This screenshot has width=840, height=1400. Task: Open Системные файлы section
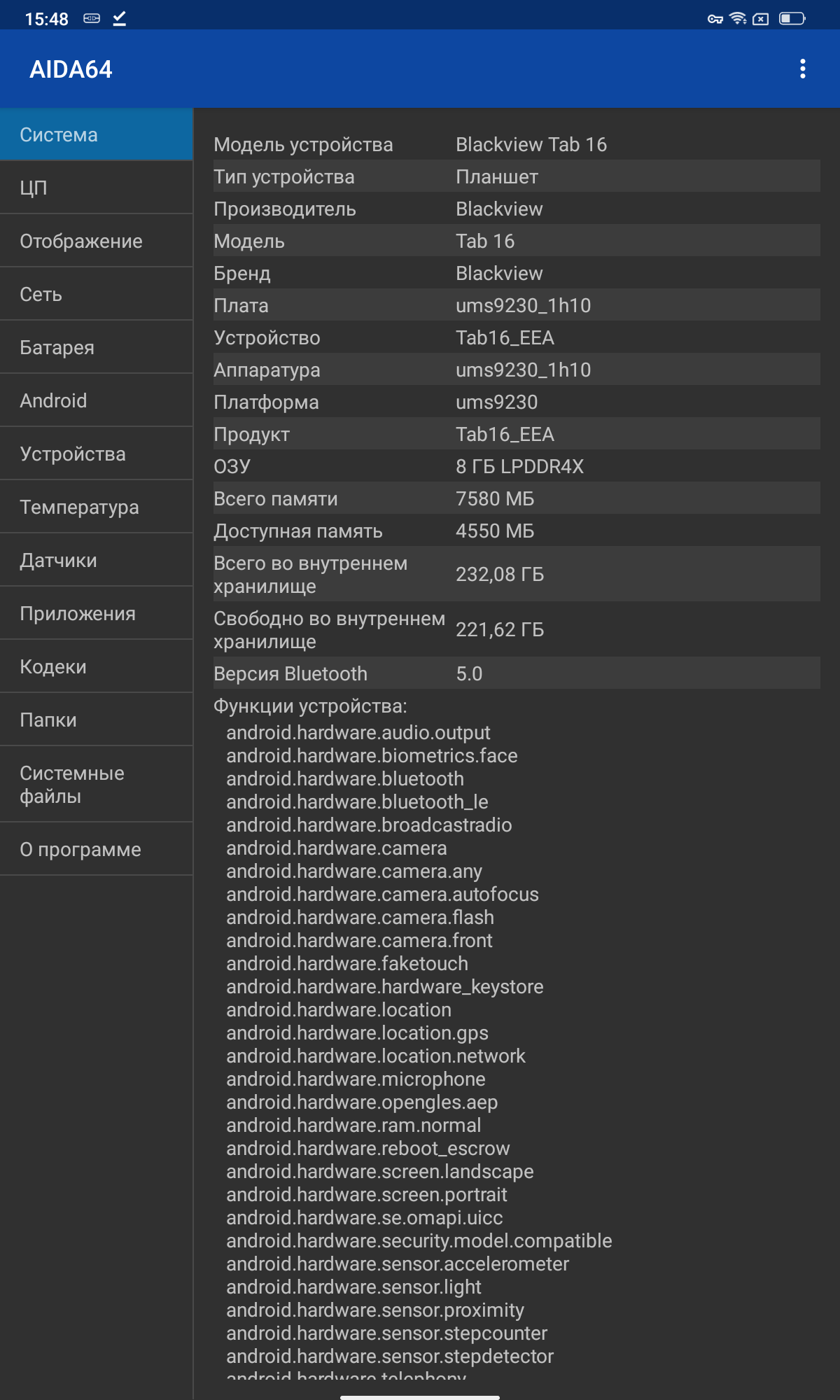(x=97, y=784)
